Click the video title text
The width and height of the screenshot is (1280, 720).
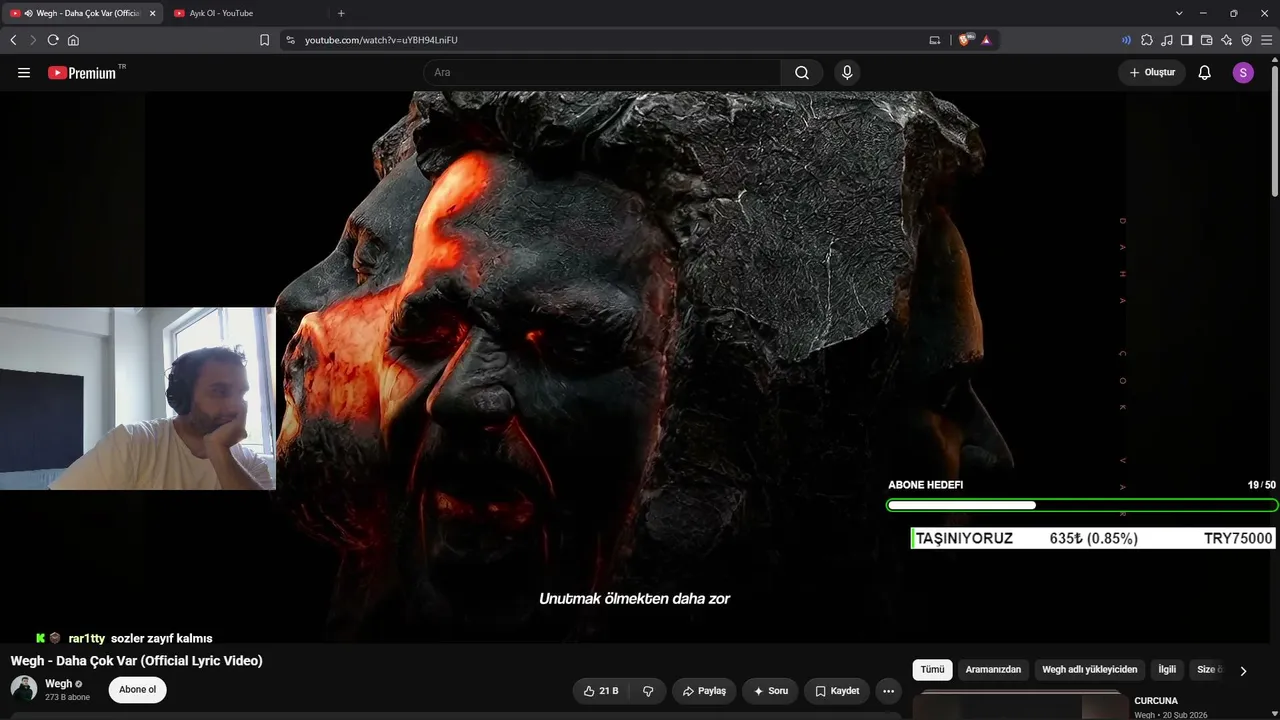(x=136, y=661)
